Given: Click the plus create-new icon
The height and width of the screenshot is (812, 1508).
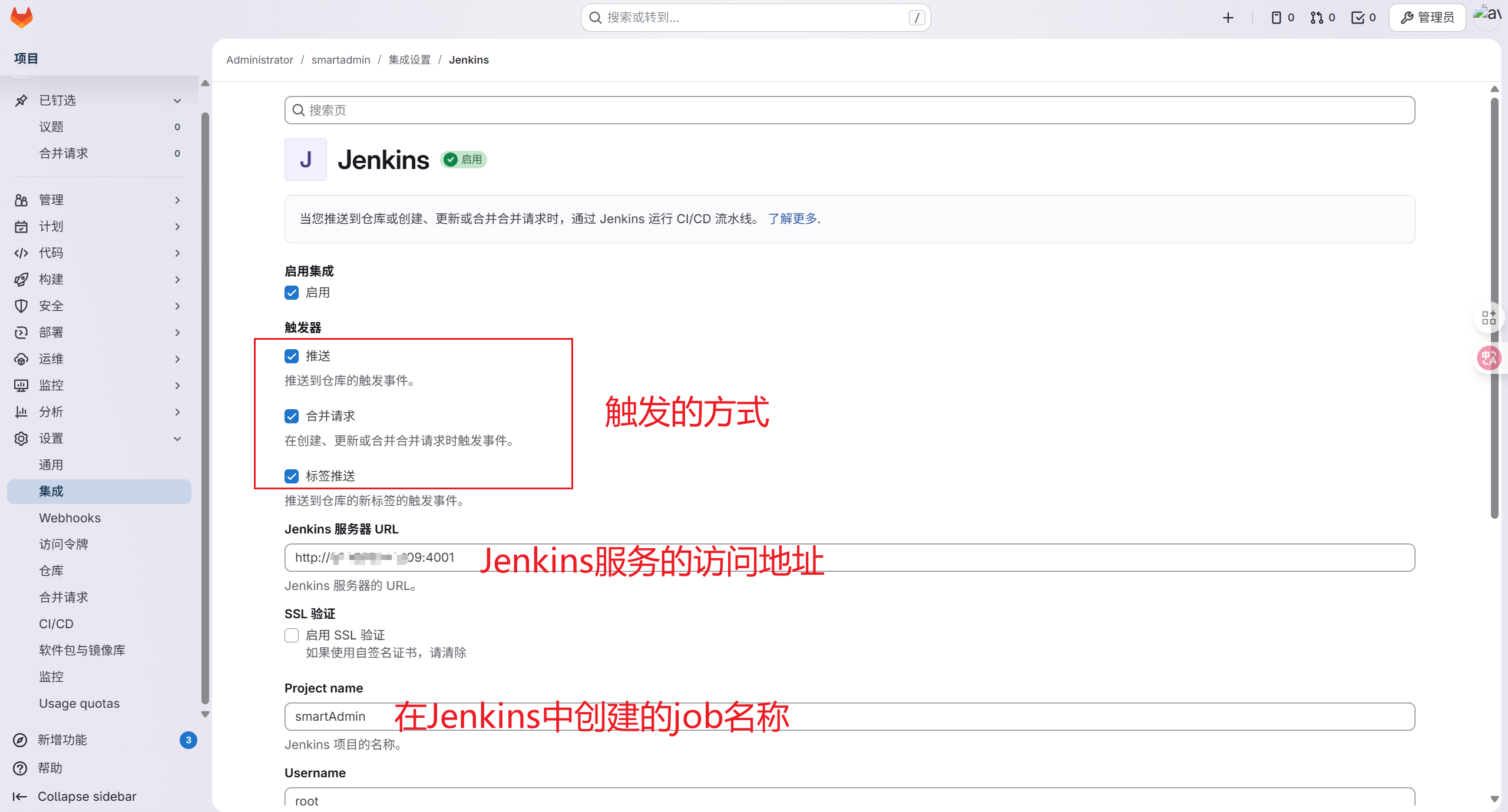Looking at the screenshot, I should pyautogui.click(x=1228, y=18).
